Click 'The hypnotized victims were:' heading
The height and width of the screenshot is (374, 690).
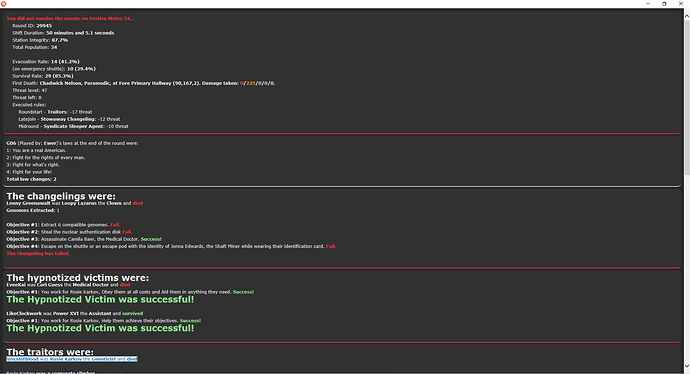[x=77, y=278]
